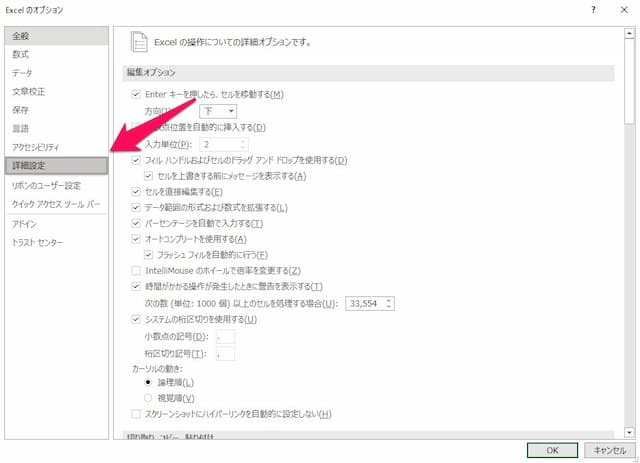Go to the データ category

[56, 73]
